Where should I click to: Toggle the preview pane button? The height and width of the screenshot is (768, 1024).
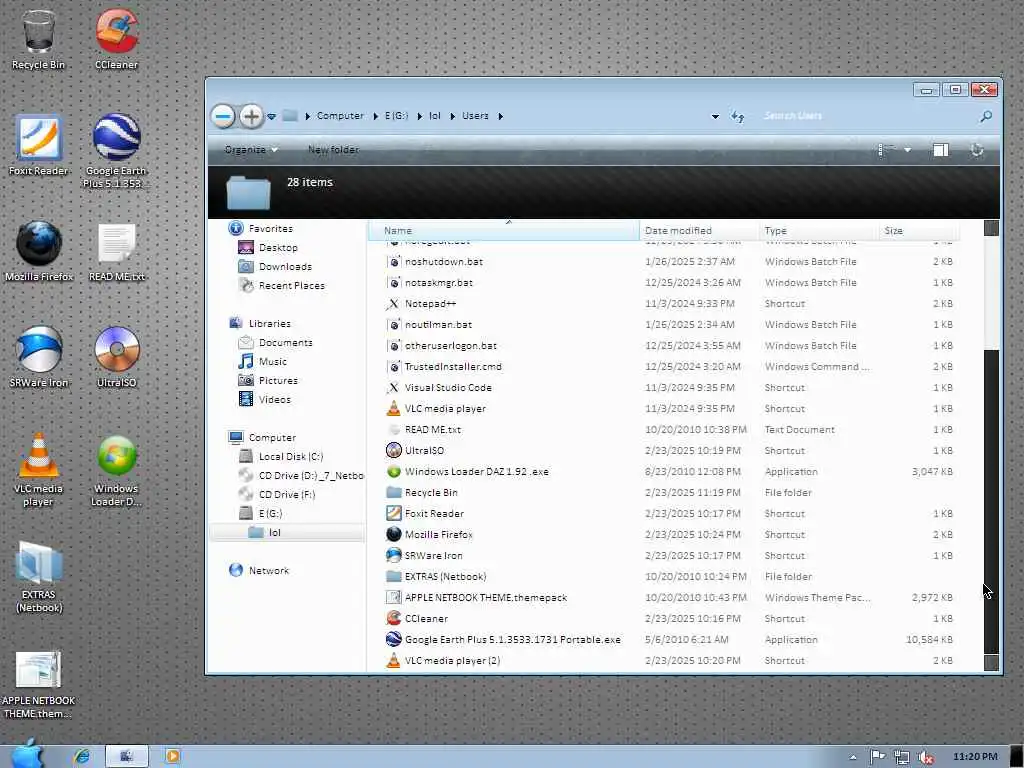[x=940, y=150]
